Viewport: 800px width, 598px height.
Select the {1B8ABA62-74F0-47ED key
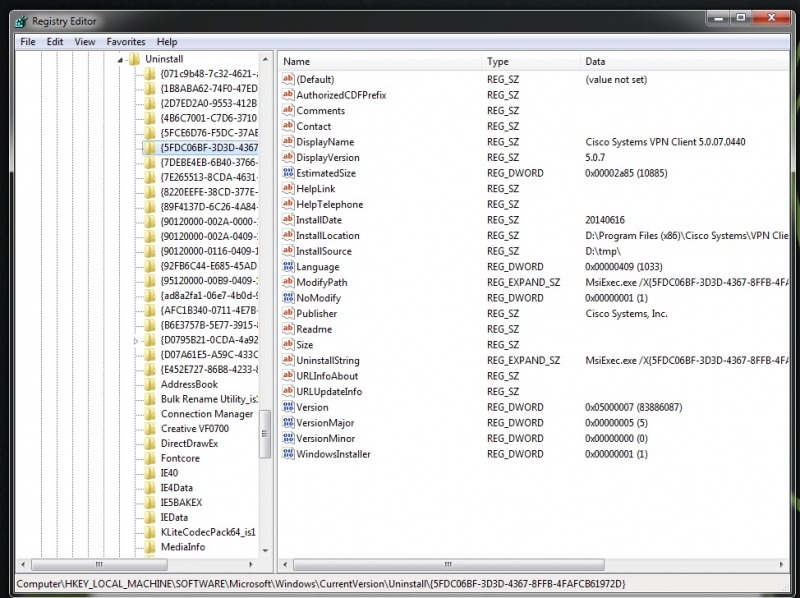tap(209, 88)
